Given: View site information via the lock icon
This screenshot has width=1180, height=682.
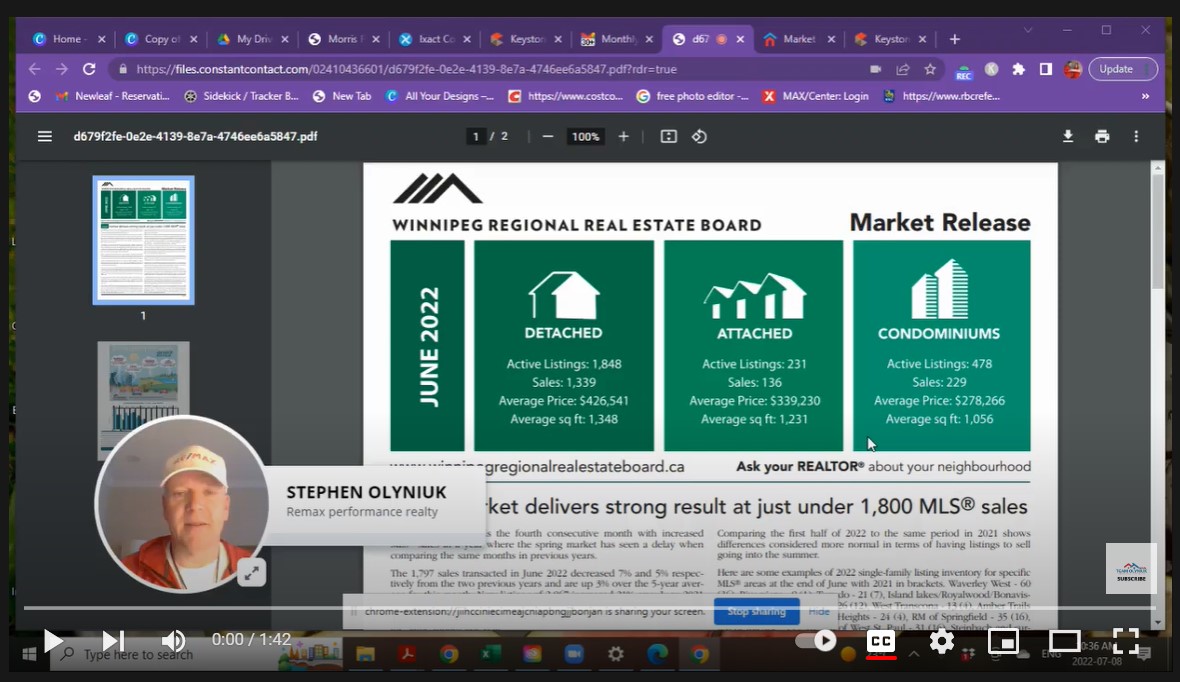Looking at the screenshot, I should click(x=123, y=69).
